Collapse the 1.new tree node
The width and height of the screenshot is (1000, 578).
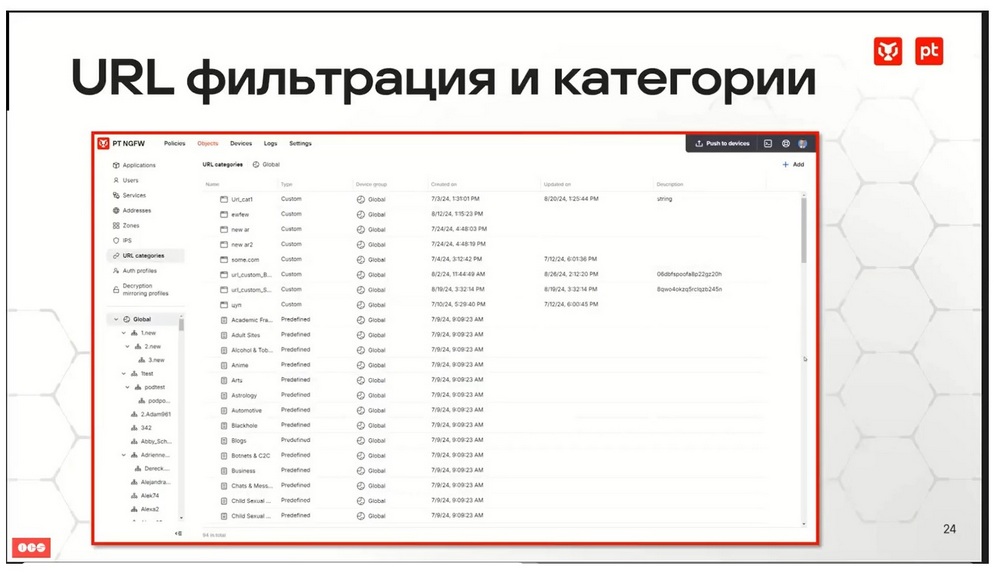124,333
